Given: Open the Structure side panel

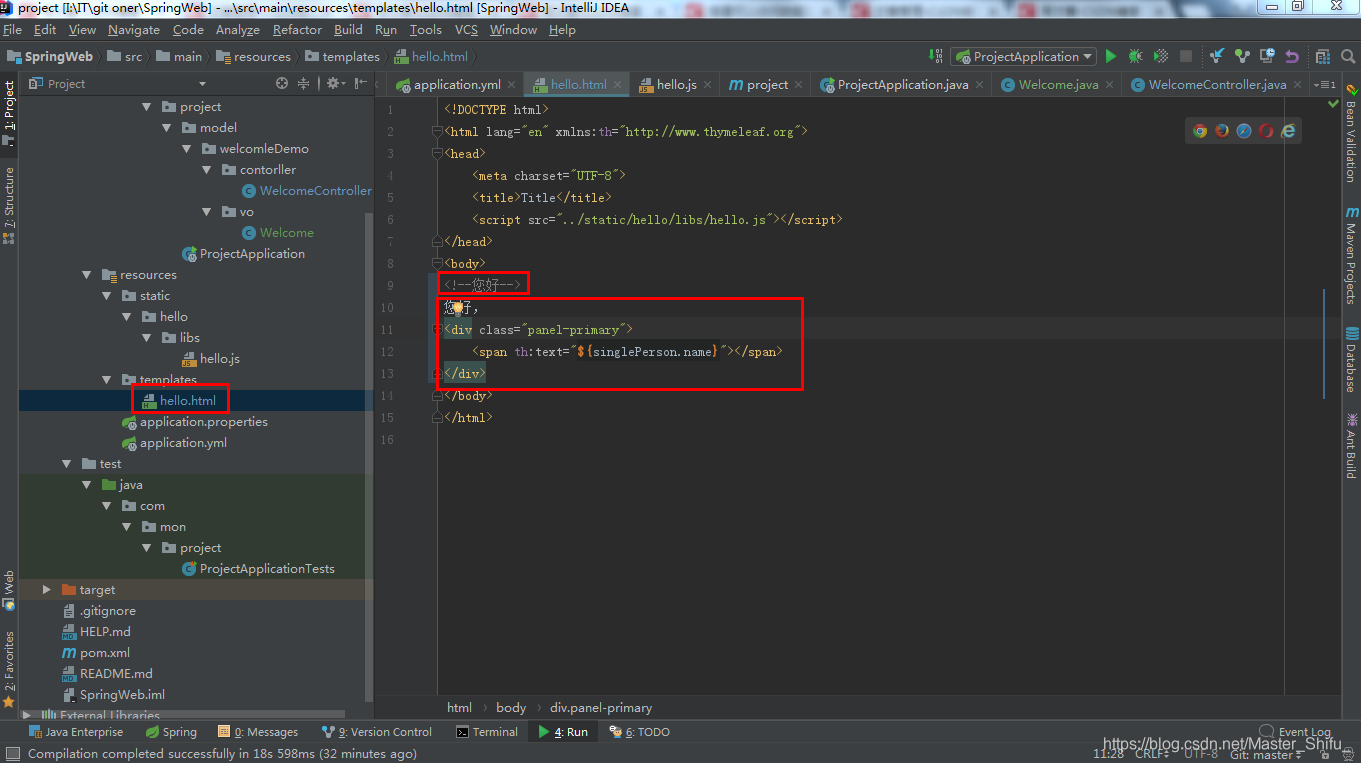Looking at the screenshot, I should point(10,206).
